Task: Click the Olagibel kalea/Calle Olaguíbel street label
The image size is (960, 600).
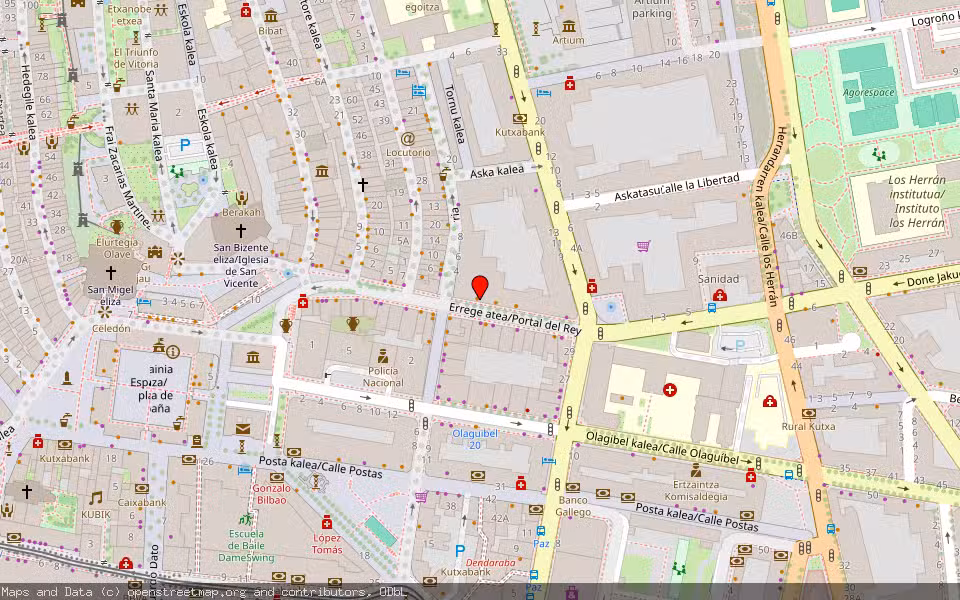Action: [662, 448]
